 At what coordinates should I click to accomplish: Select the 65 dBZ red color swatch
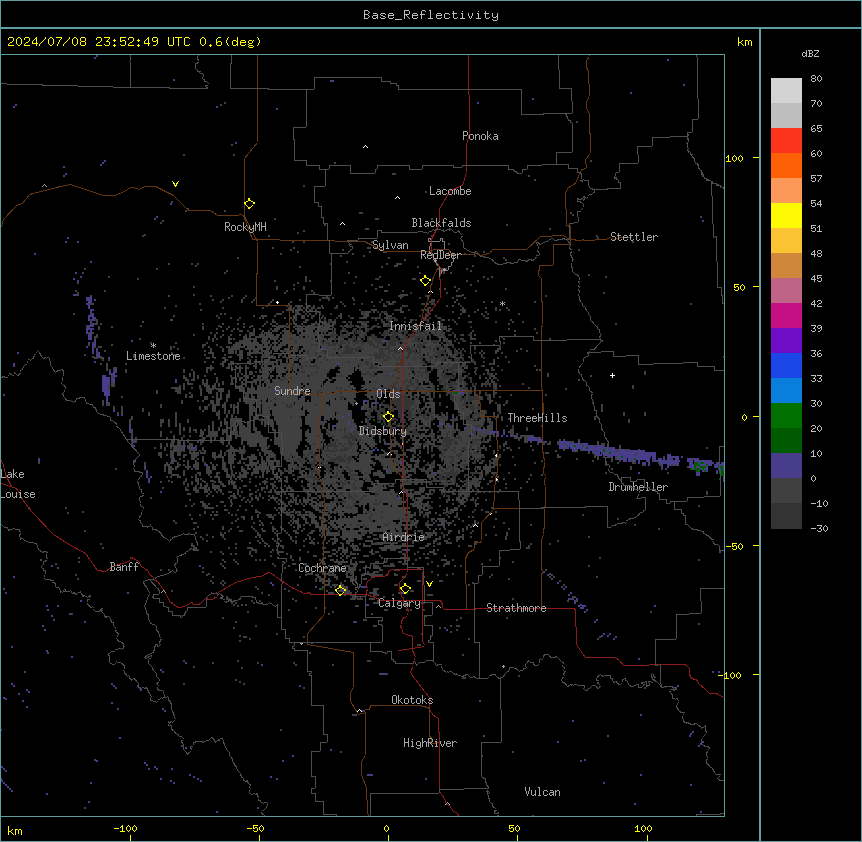(x=786, y=140)
